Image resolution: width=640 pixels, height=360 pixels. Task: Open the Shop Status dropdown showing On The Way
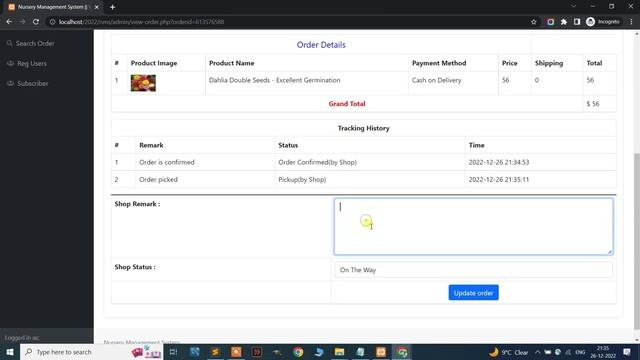473,270
